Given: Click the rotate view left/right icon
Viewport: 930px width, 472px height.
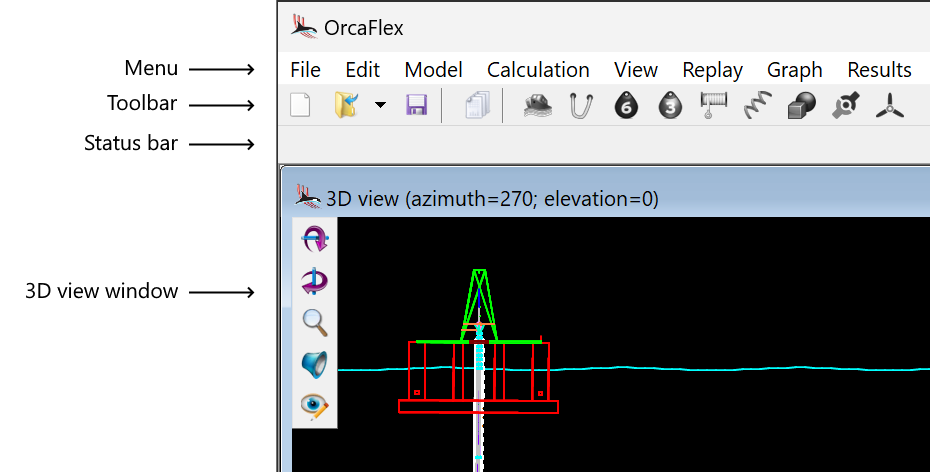Looking at the screenshot, I should point(315,281).
